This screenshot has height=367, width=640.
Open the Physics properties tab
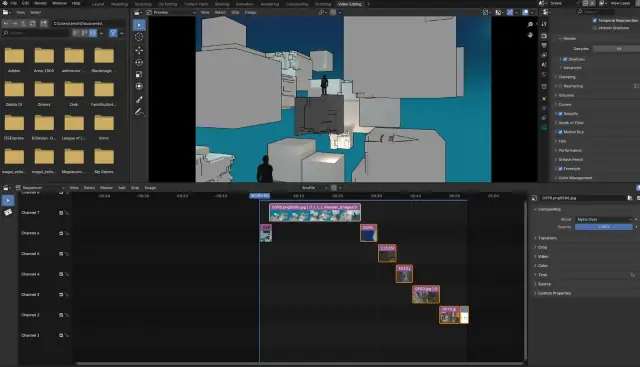[x=544, y=108]
